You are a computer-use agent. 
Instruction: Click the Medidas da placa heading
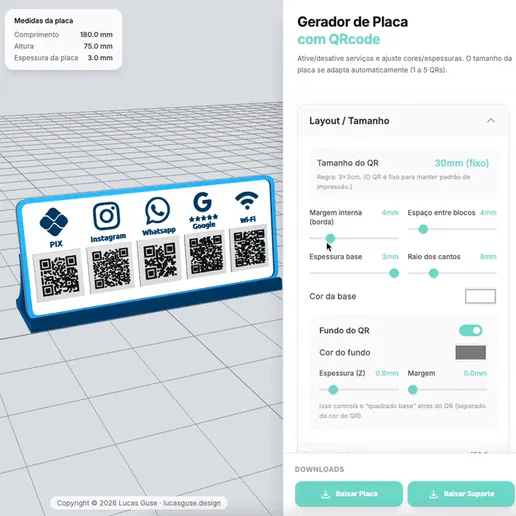click(43, 21)
